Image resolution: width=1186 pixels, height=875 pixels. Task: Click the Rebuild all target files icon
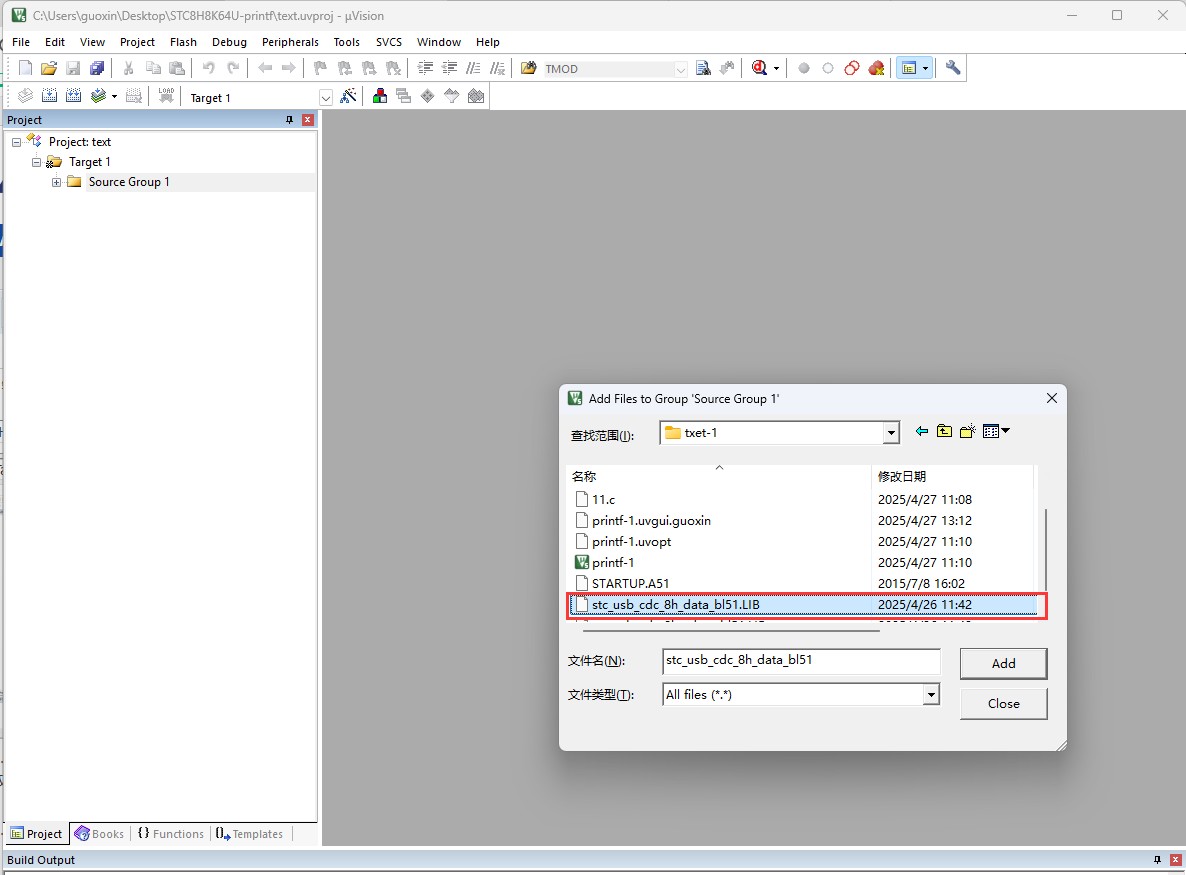point(73,96)
